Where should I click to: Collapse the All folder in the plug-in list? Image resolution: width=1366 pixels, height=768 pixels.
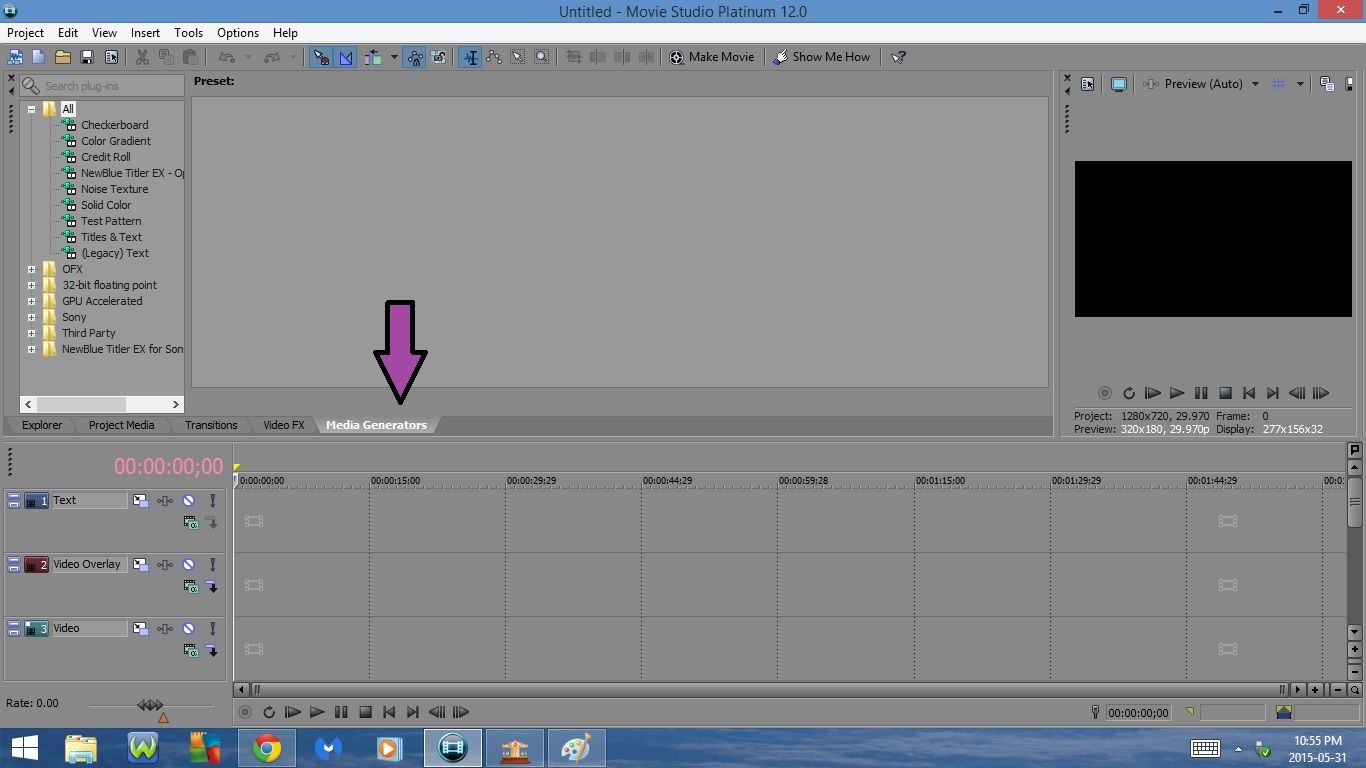[x=33, y=108]
